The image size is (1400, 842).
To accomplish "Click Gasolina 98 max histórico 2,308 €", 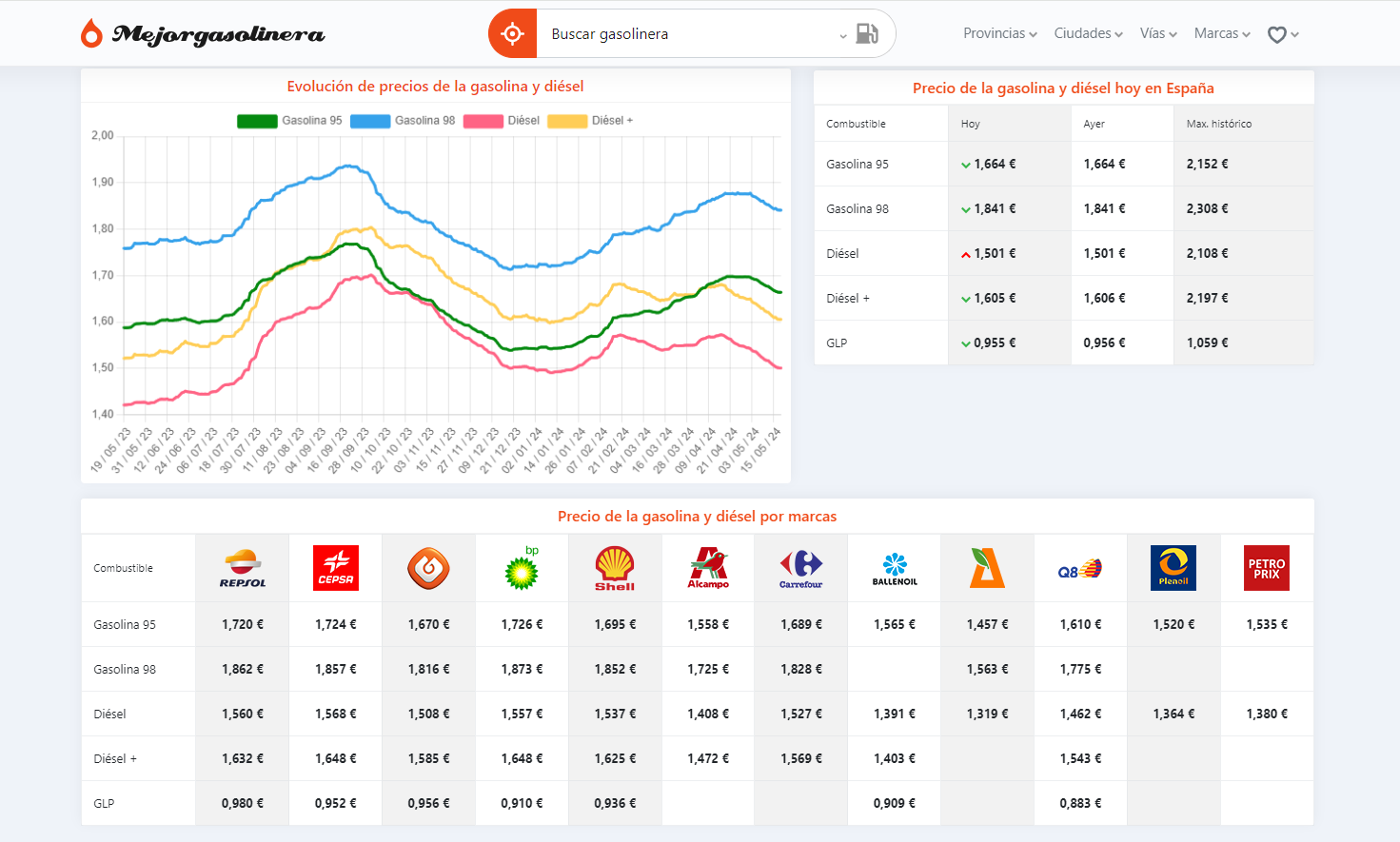I will click(x=1207, y=209).
